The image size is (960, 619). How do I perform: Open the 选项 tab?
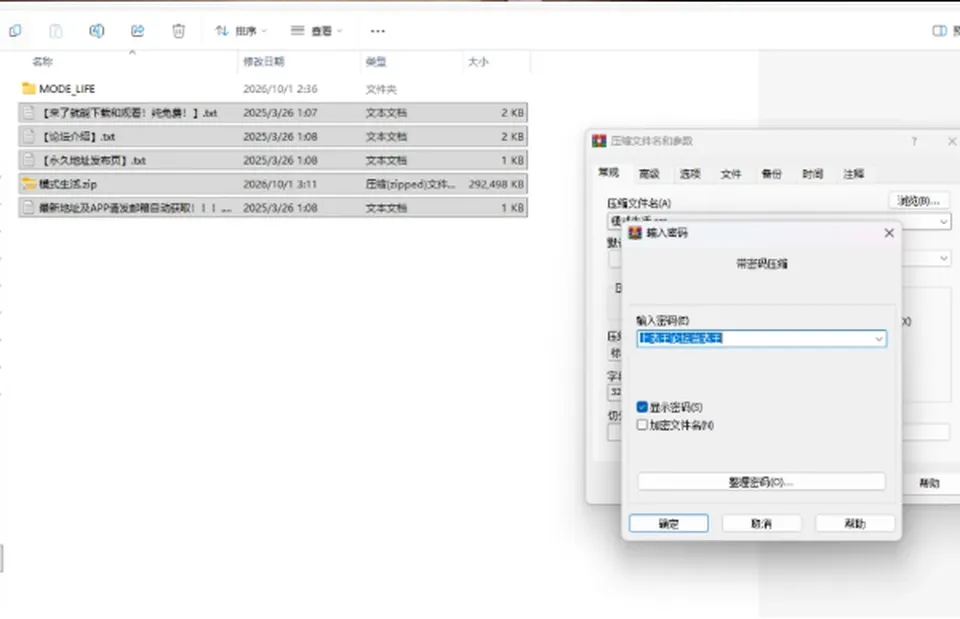point(690,174)
